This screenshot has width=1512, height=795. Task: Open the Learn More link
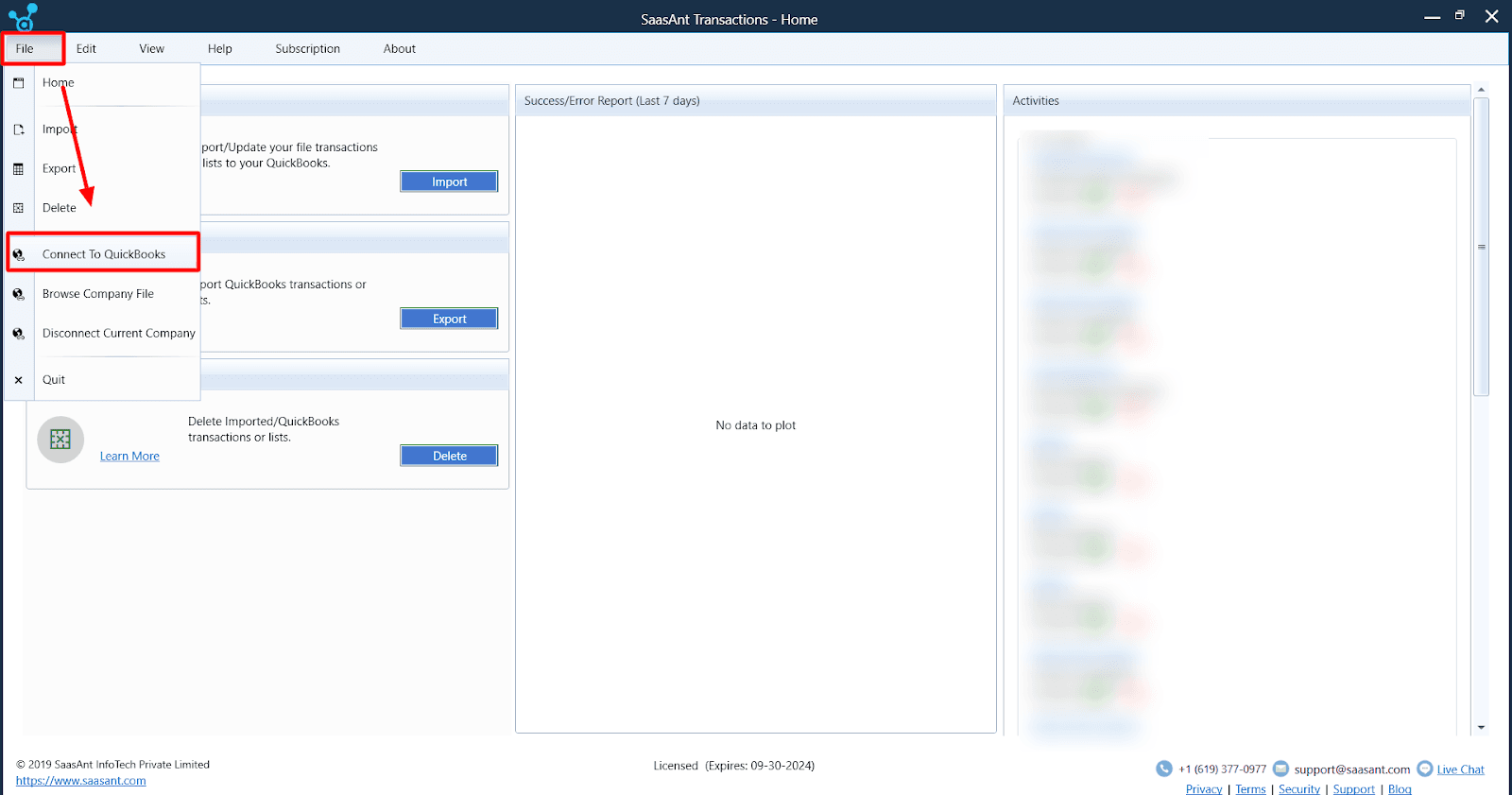(129, 456)
